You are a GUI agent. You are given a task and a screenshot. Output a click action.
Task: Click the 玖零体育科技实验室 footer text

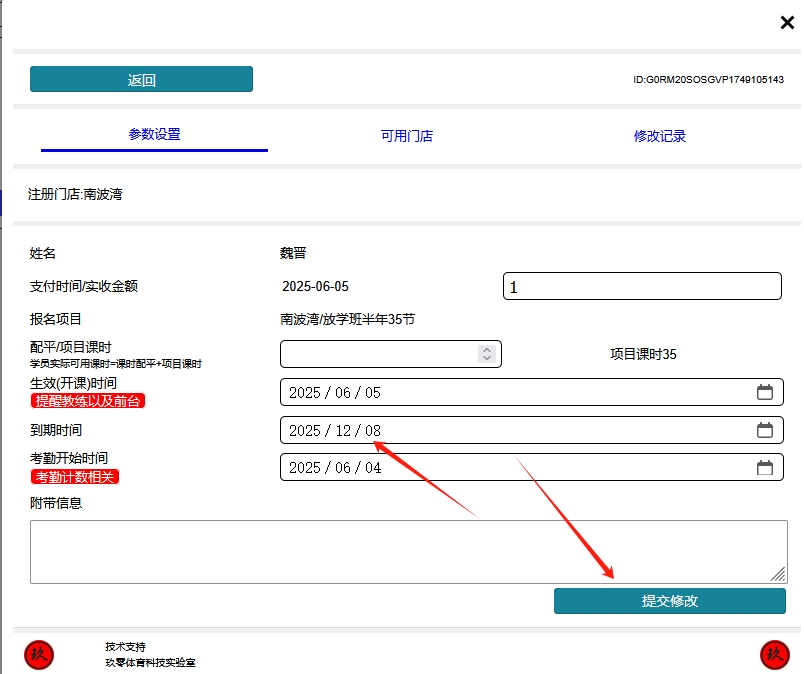click(150, 663)
